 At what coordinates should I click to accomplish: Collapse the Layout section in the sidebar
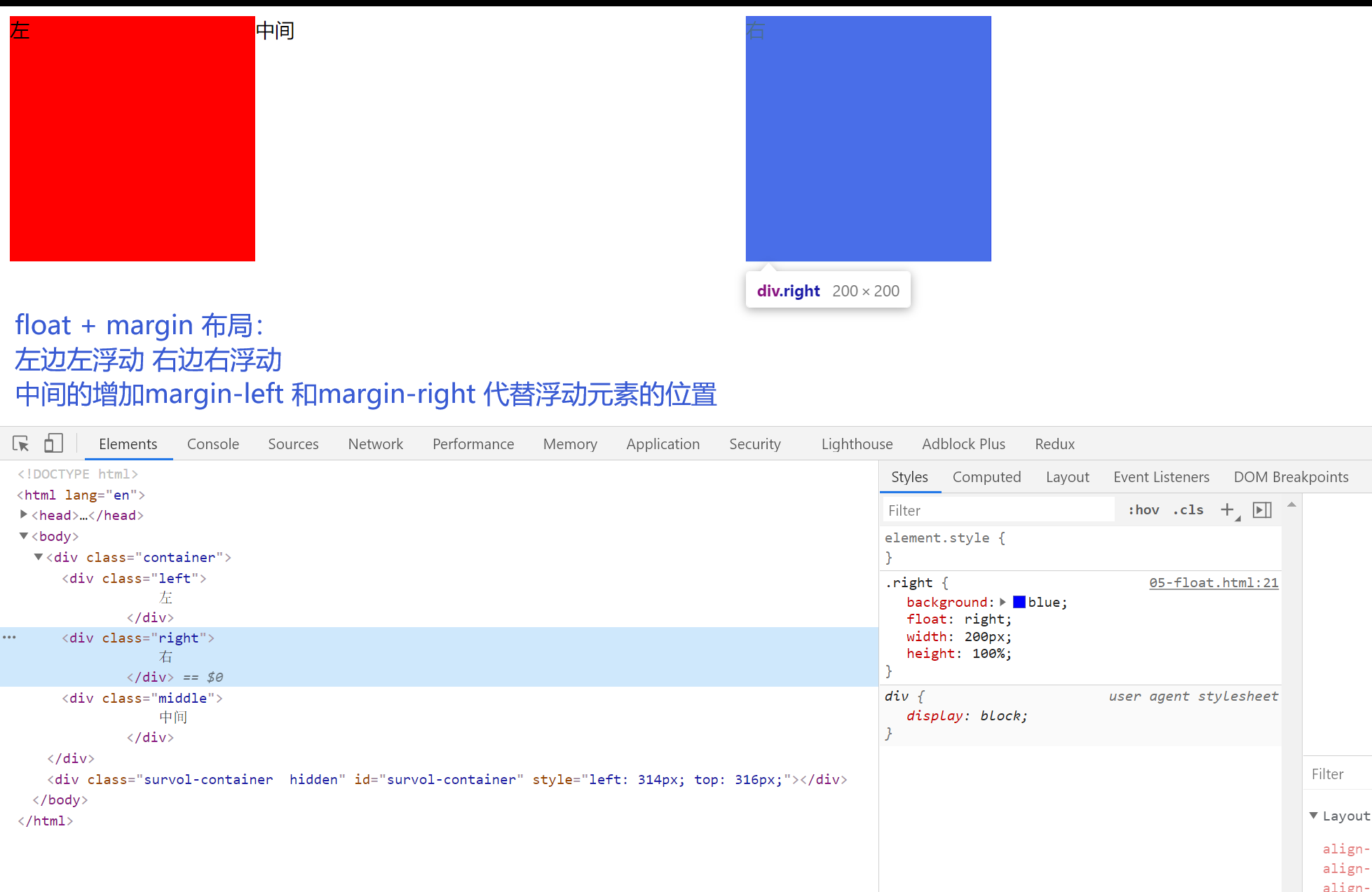[1315, 816]
